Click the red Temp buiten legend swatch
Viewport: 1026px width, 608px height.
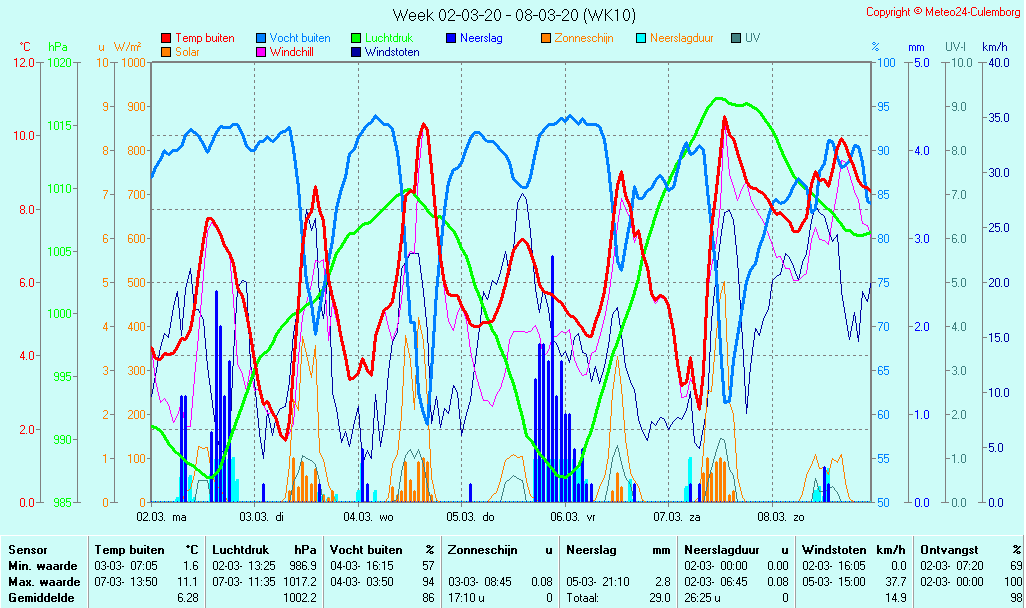point(166,38)
